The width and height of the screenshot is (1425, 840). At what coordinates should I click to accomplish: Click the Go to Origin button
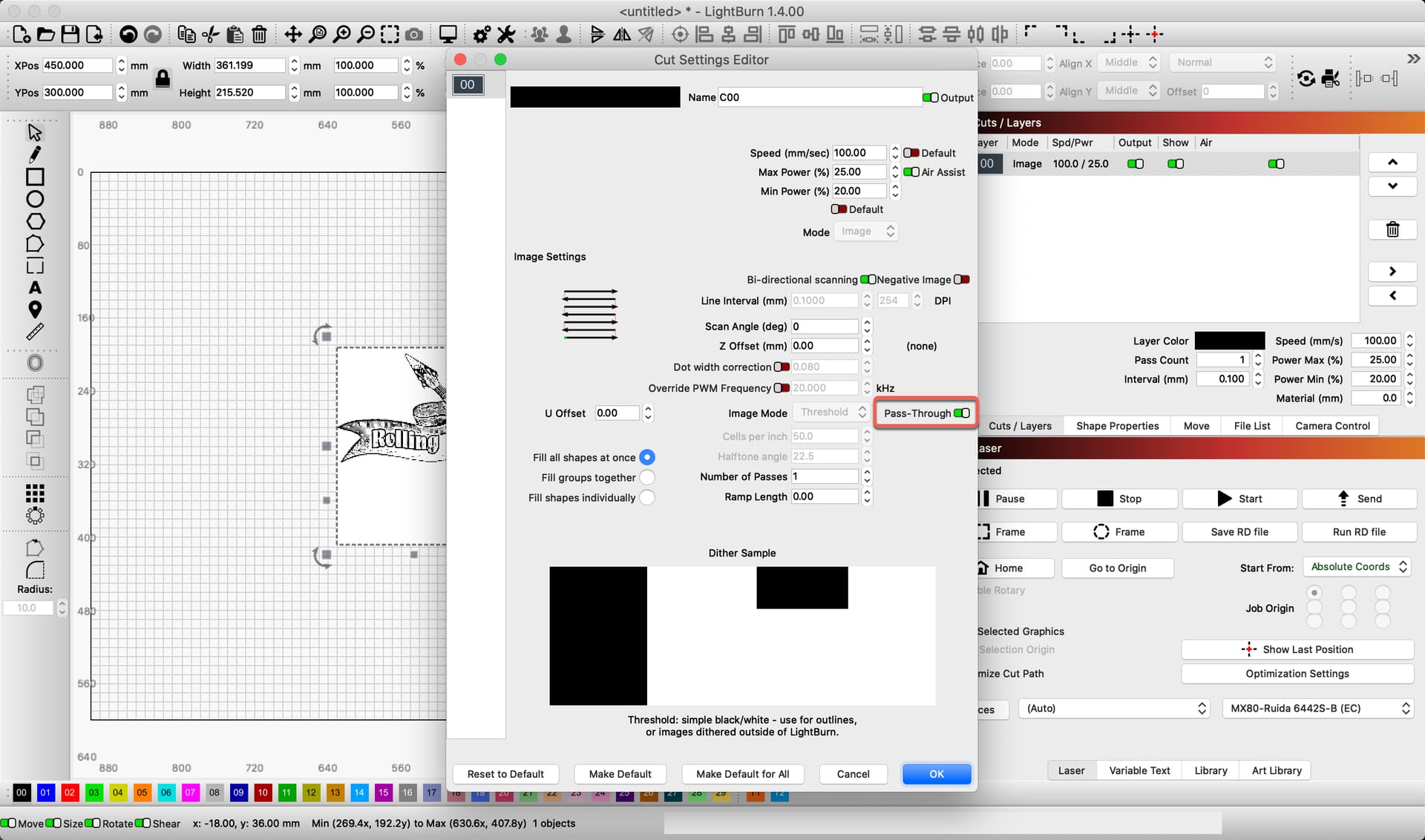1117,568
